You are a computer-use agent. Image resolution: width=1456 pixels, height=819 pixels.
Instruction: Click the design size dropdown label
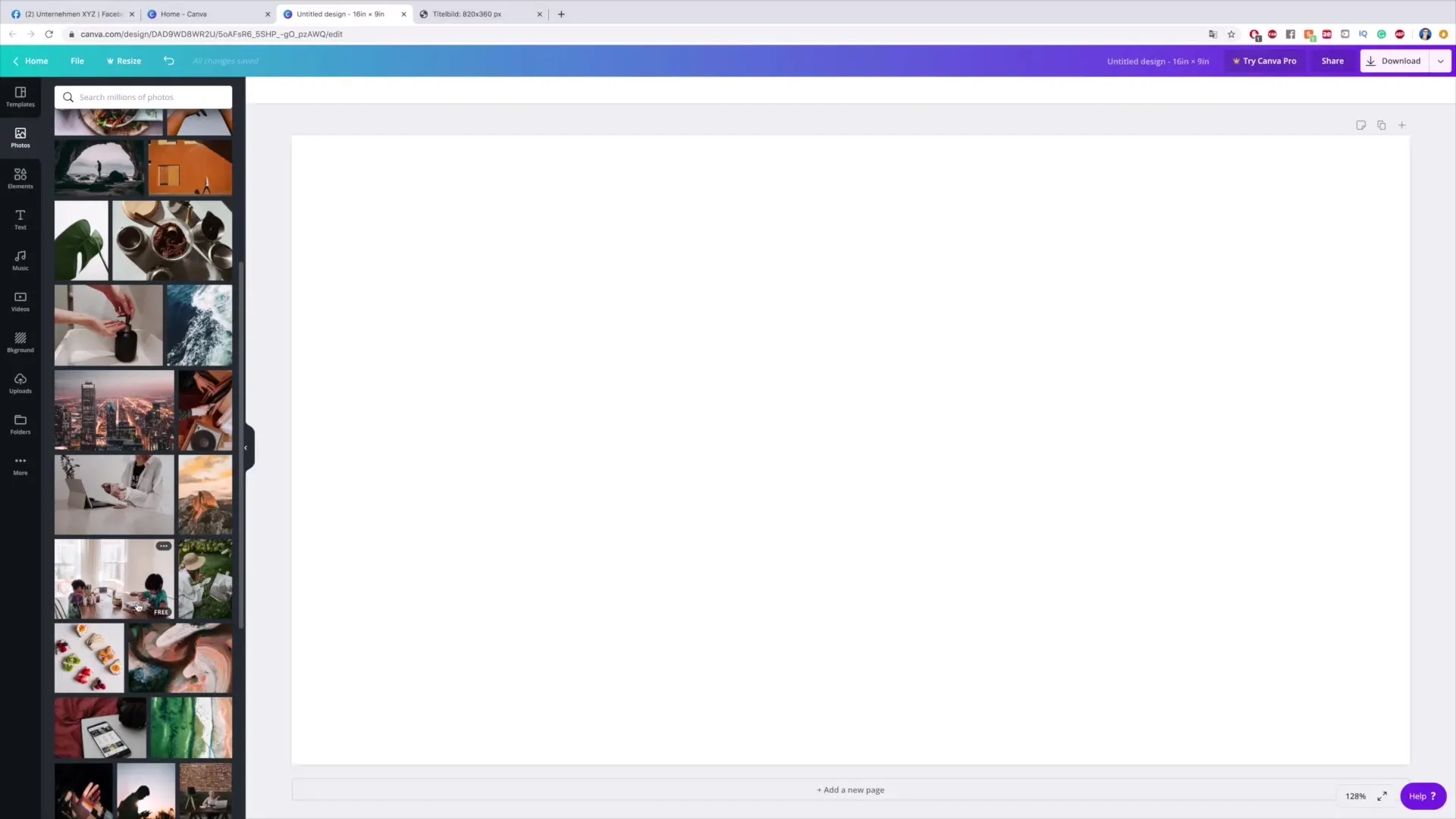[x=1158, y=61]
